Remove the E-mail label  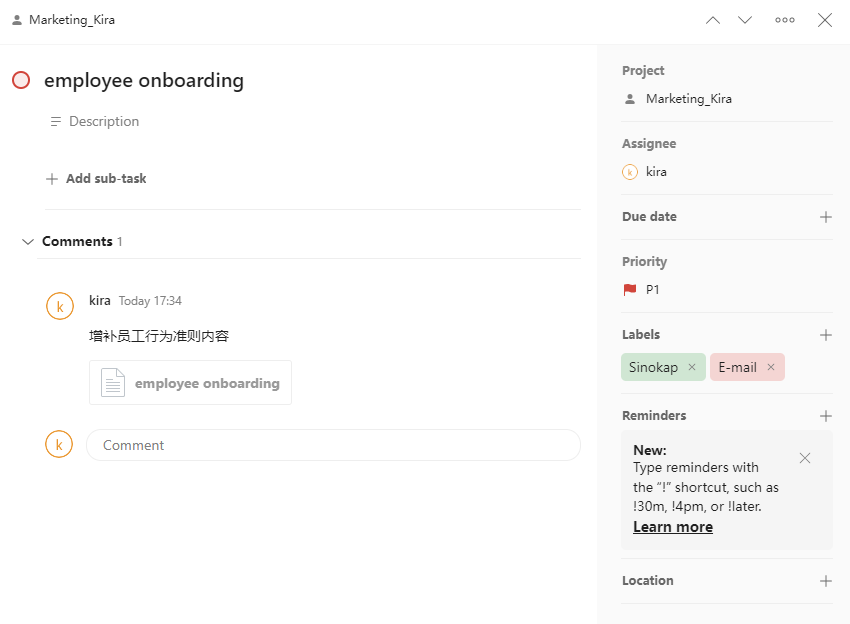[771, 367]
